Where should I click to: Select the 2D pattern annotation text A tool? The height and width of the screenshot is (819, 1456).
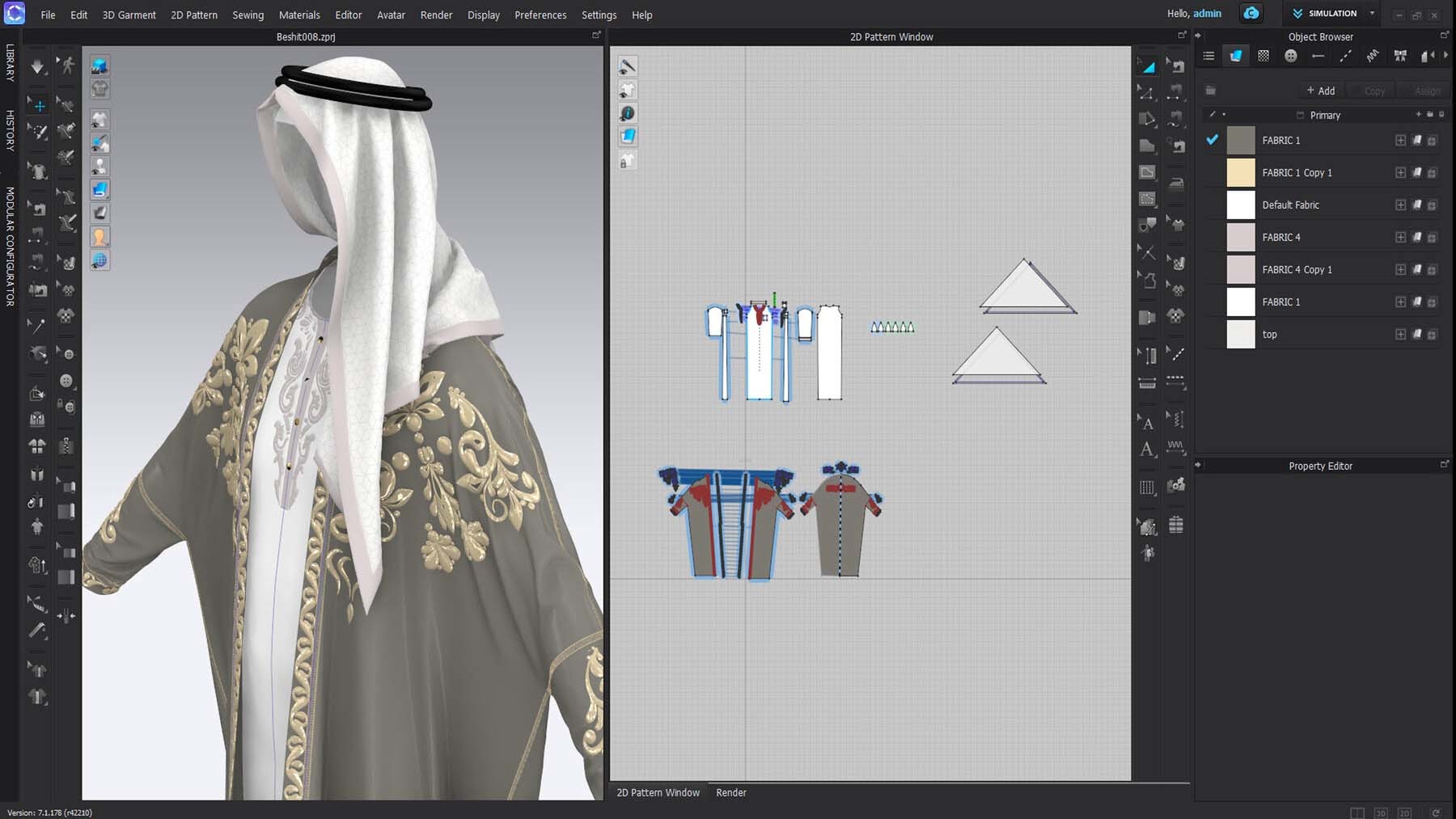point(1147,423)
